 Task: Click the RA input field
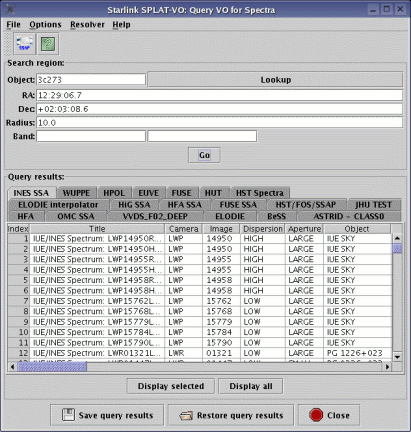point(219,95)
